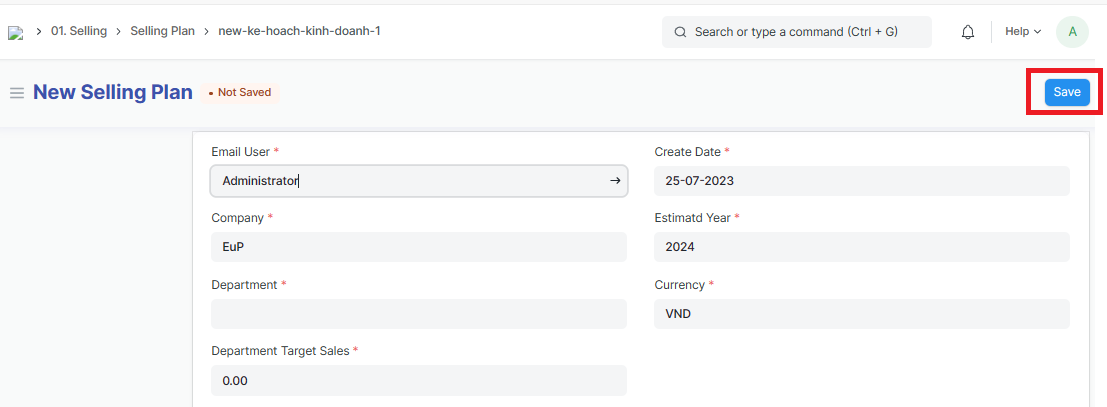The width and height of the screenshot is (1107, 407).
Task: Click the Create Date field
Action: 861,181
